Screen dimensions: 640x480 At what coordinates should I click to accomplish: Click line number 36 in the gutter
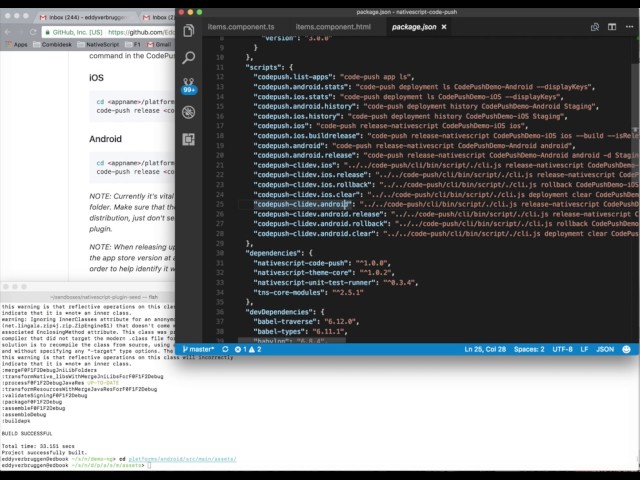[220, 312]
